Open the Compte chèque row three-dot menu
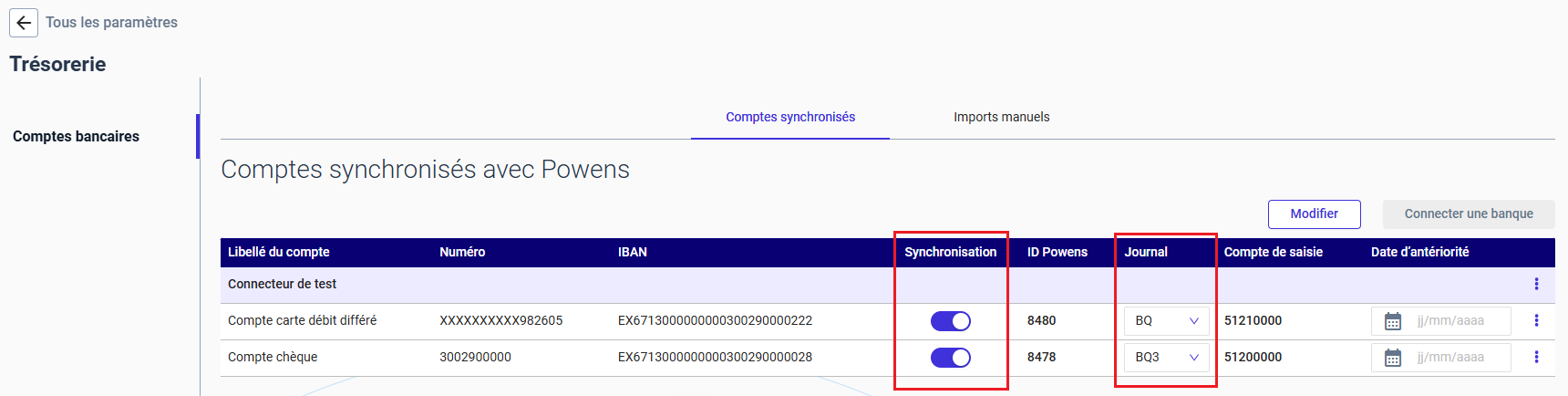1568x396 pixels. coord(1536,357)
